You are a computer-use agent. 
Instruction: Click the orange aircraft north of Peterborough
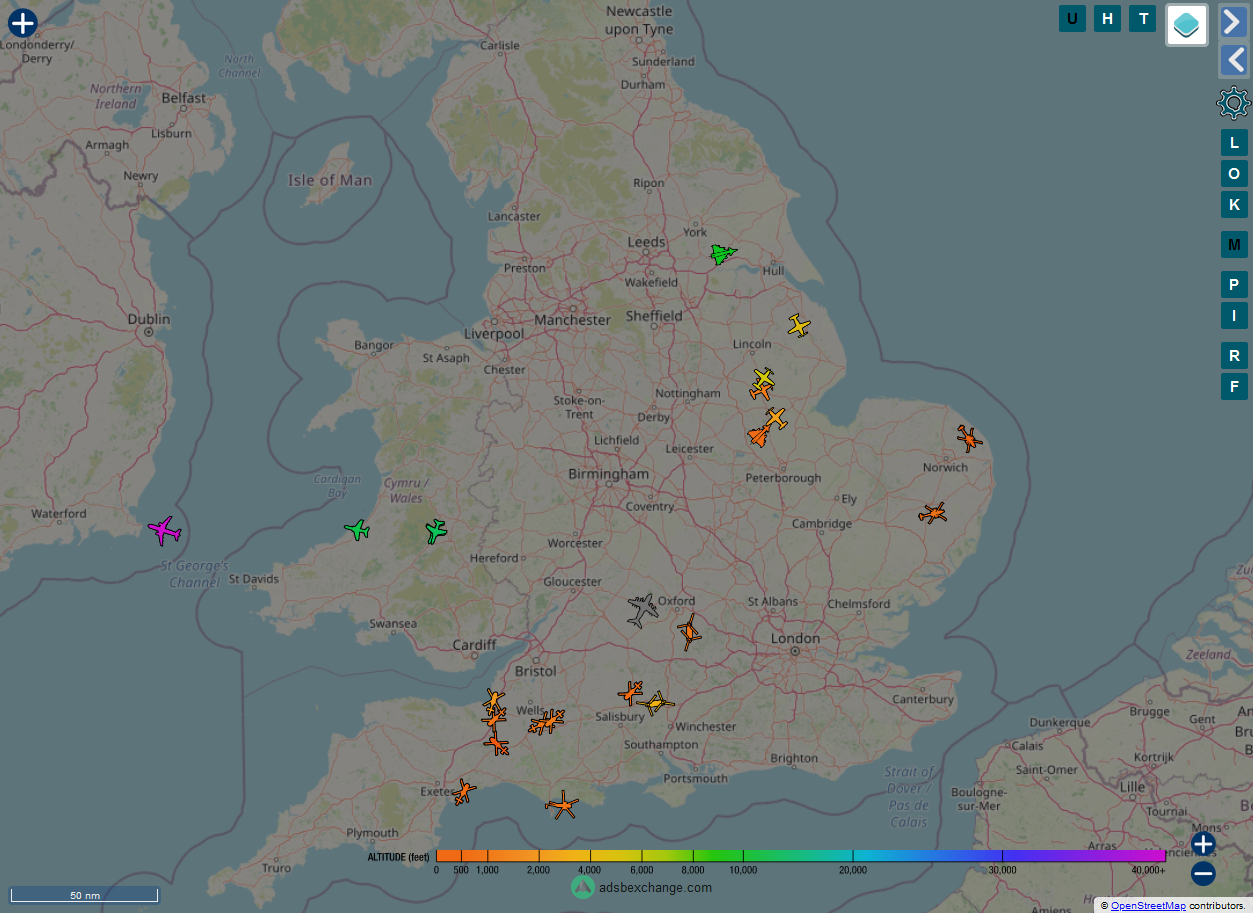775,418
